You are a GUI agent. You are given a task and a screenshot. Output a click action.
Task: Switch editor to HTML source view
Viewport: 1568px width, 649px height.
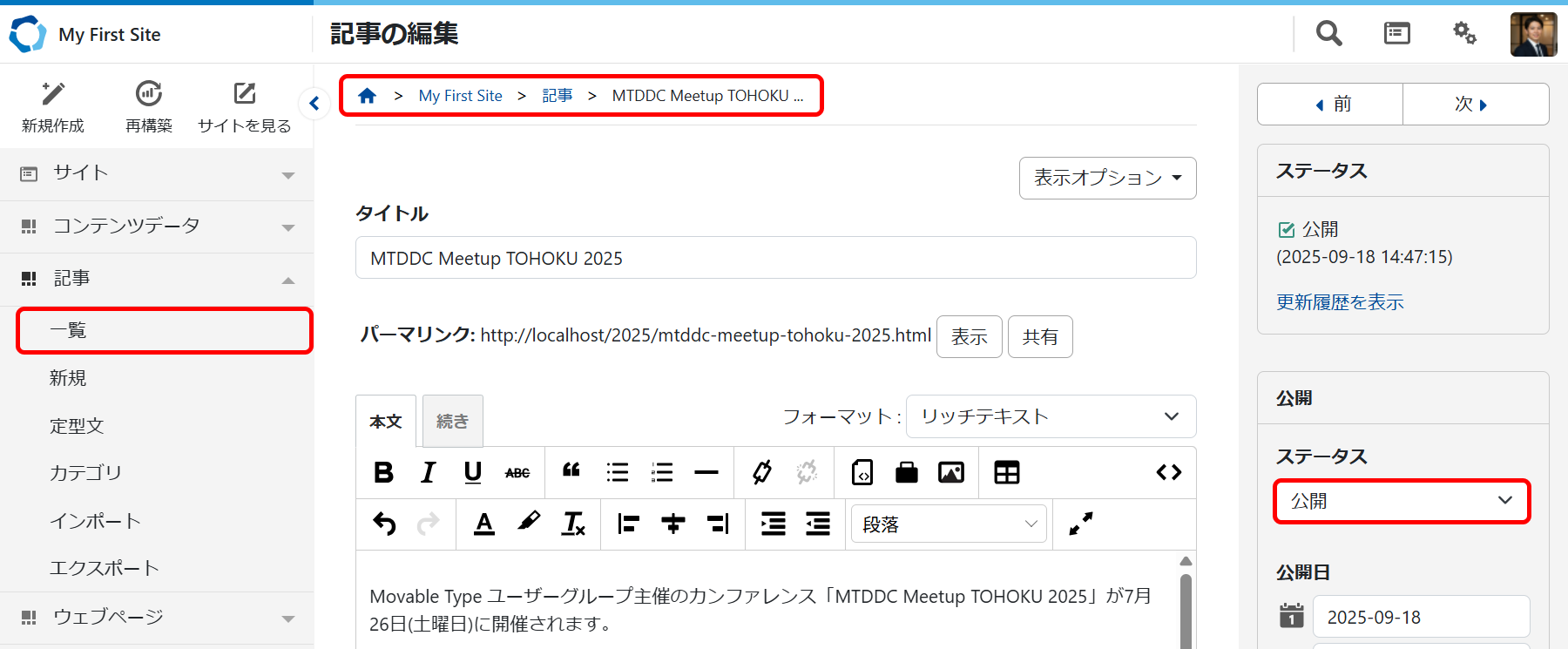point(1168,472)
